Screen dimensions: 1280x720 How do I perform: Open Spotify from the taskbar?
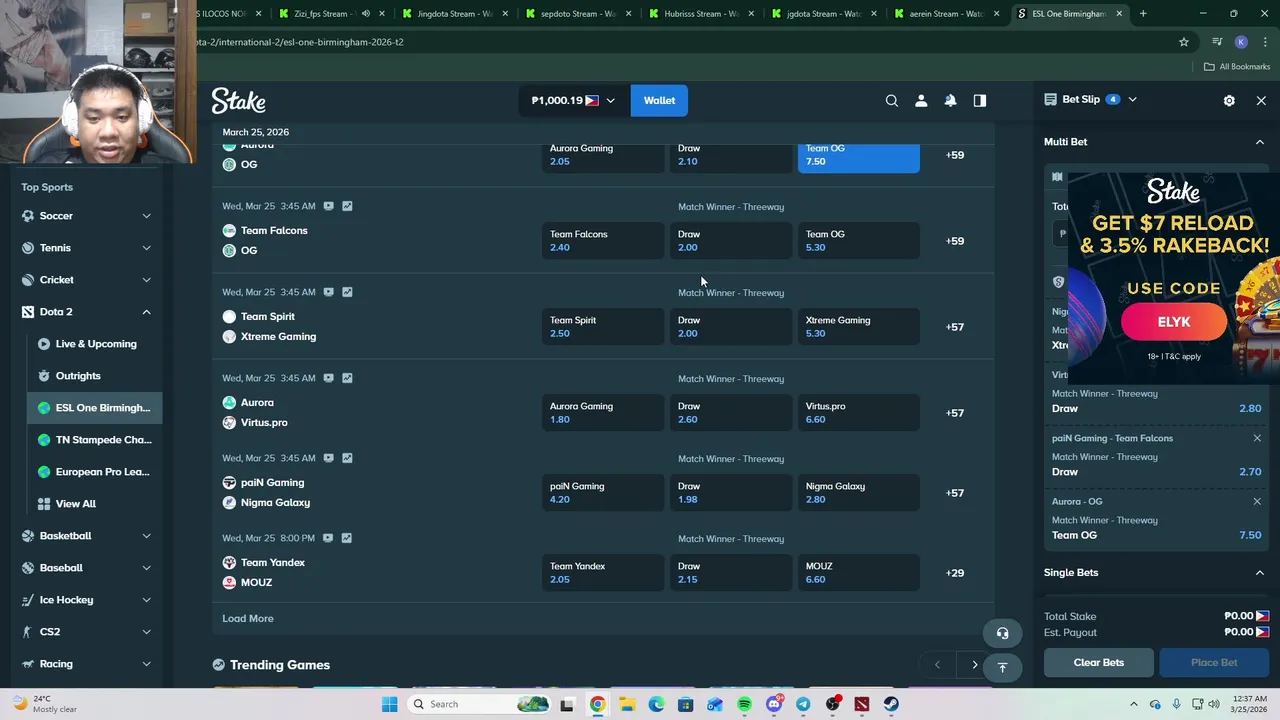click(744, 704)
